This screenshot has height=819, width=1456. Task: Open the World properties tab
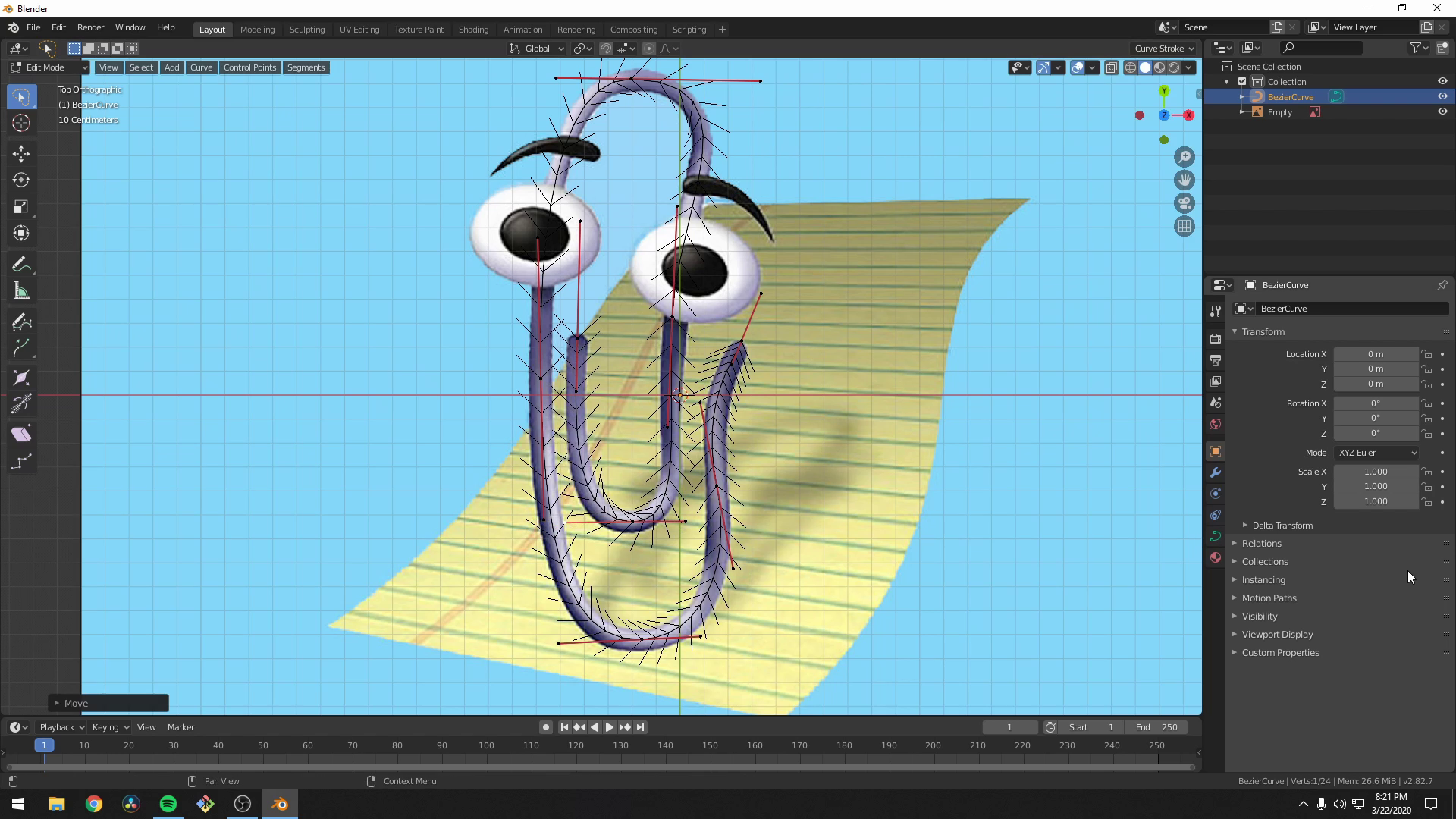[x=1216, y=424]
